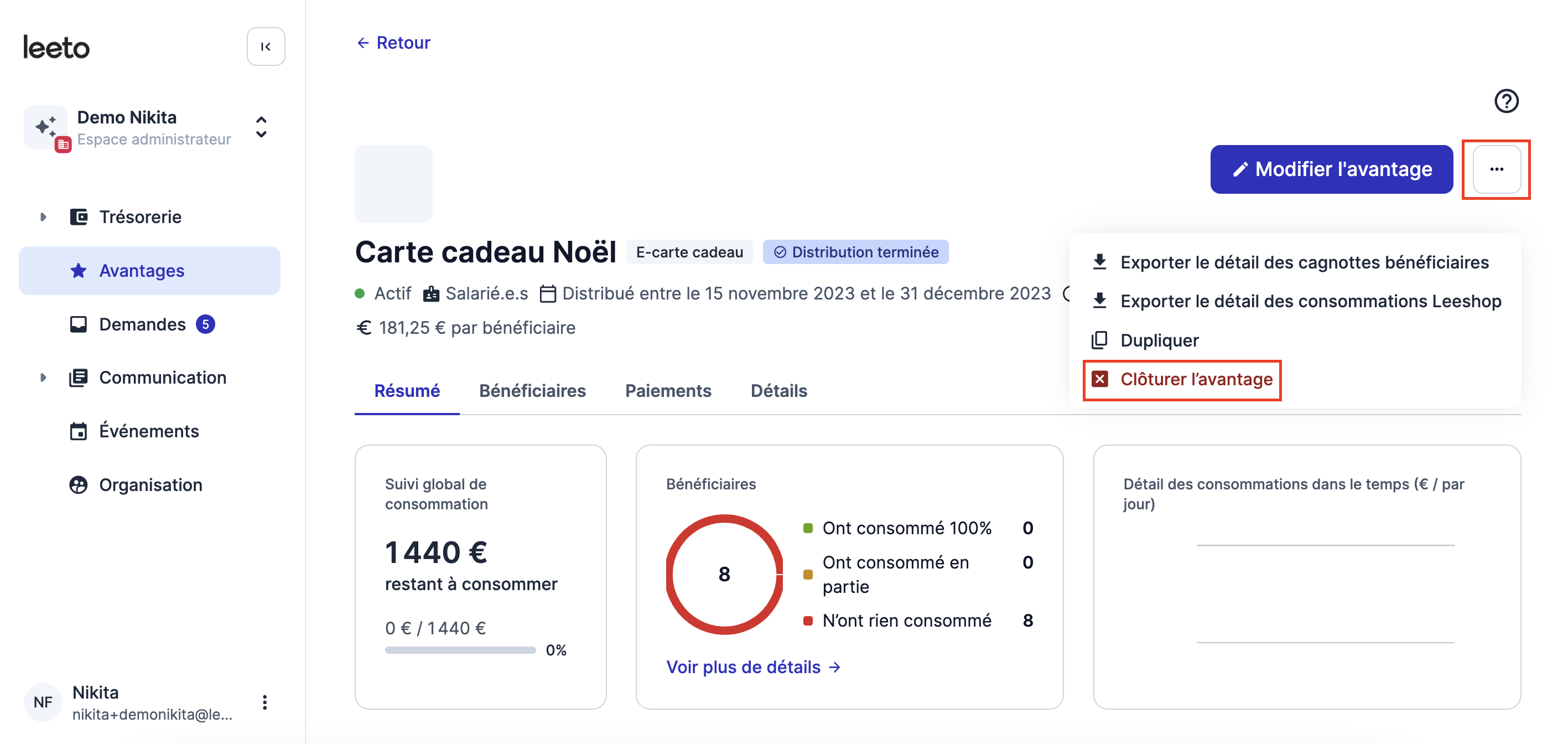Image resolution: width=1568 pixels, height=744 pixels.
Task: Switch to the Détails tab
Action: click(778, 391)
